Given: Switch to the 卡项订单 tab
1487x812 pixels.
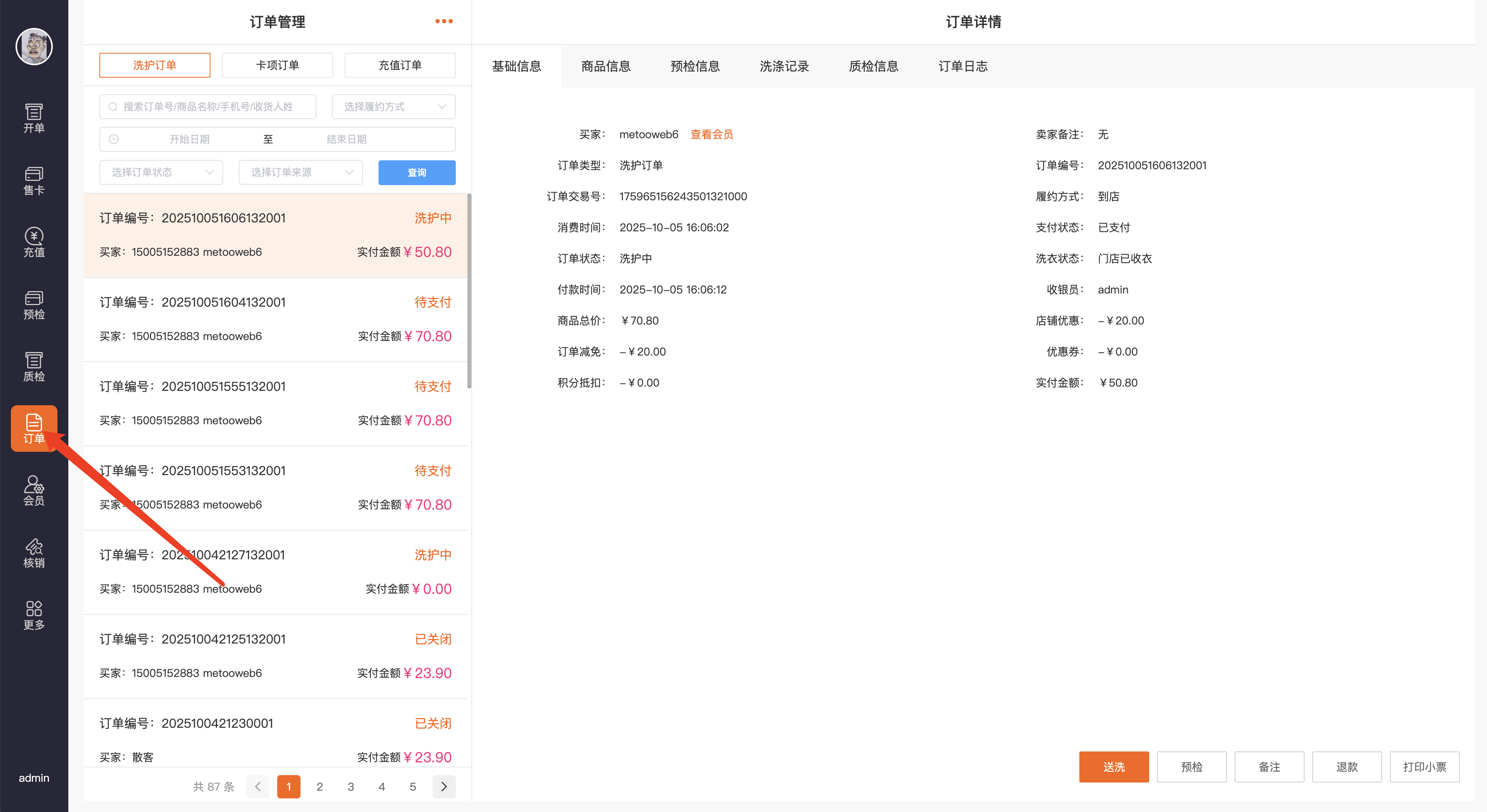Looking at the screenshot, I should click(x=277, y=65).
